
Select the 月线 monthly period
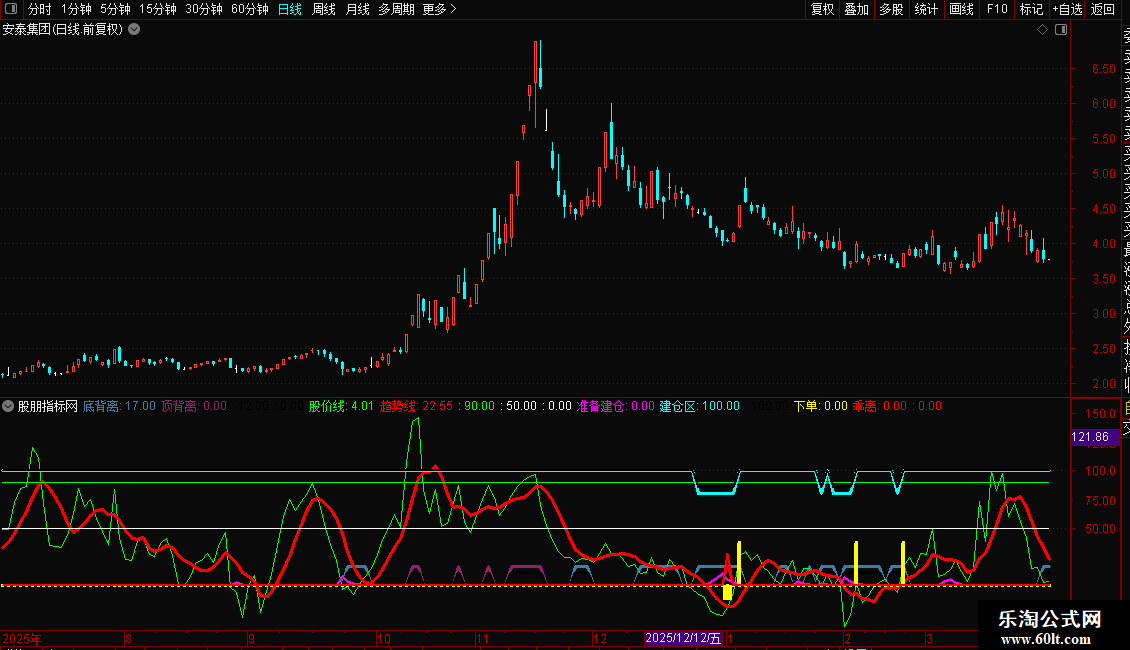tap(357, 9)
